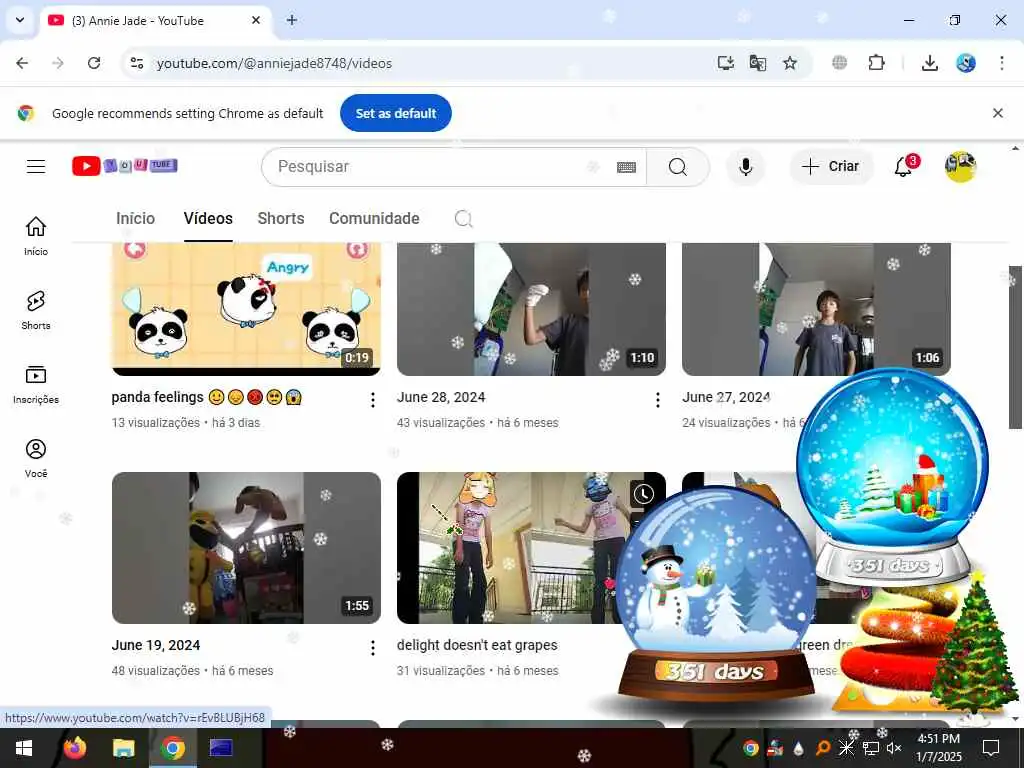1024x768 pixels.
Task: Click the page vertical scrollbar
Action: [x=1015, y=347]
